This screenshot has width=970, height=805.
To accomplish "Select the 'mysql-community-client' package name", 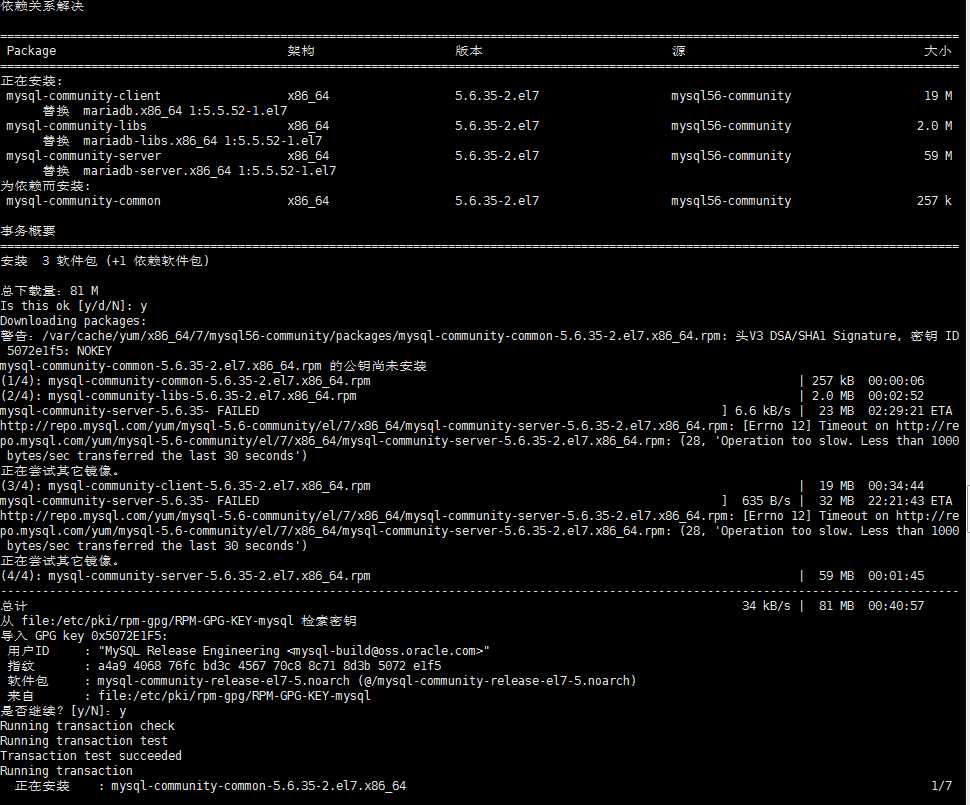I will (84, 96).
